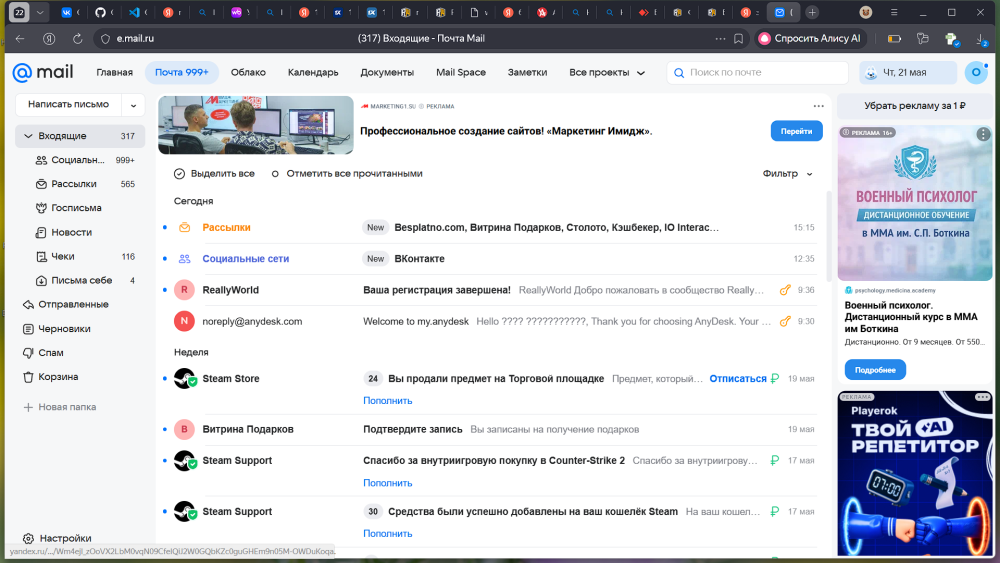
Task: Open Письма себе folder
Action: 82,280
